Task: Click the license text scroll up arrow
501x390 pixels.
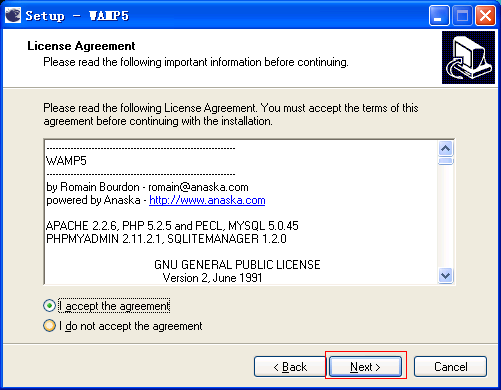Action: [x=446, y=148]
